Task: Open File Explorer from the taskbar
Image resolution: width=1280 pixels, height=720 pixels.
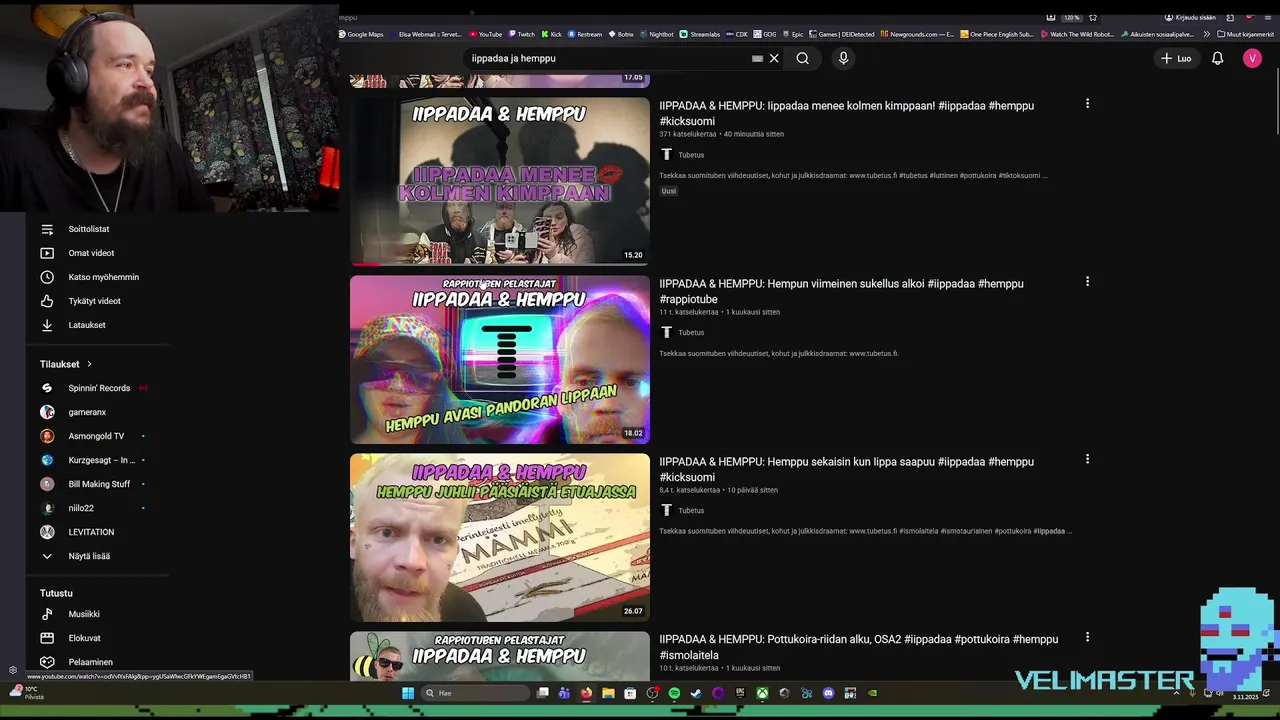Action: click(x=608, y=693)
